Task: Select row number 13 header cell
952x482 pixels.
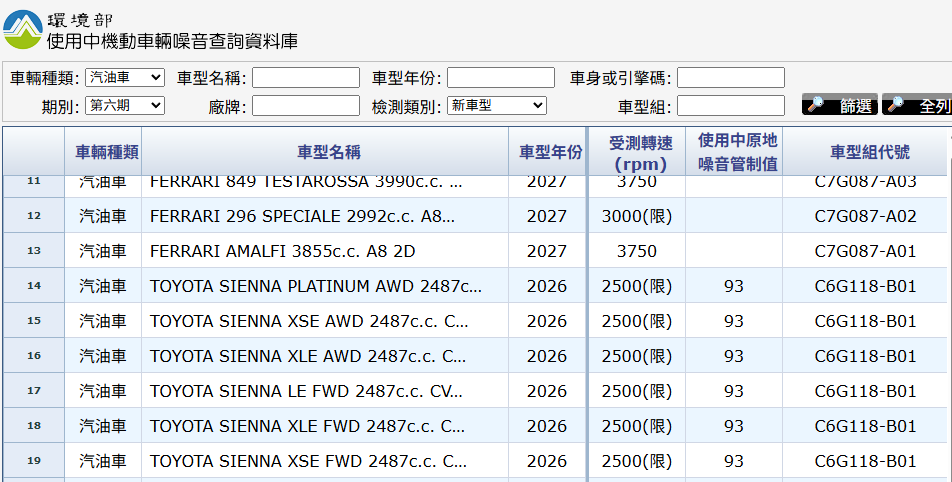Action: tap(34, 251)
